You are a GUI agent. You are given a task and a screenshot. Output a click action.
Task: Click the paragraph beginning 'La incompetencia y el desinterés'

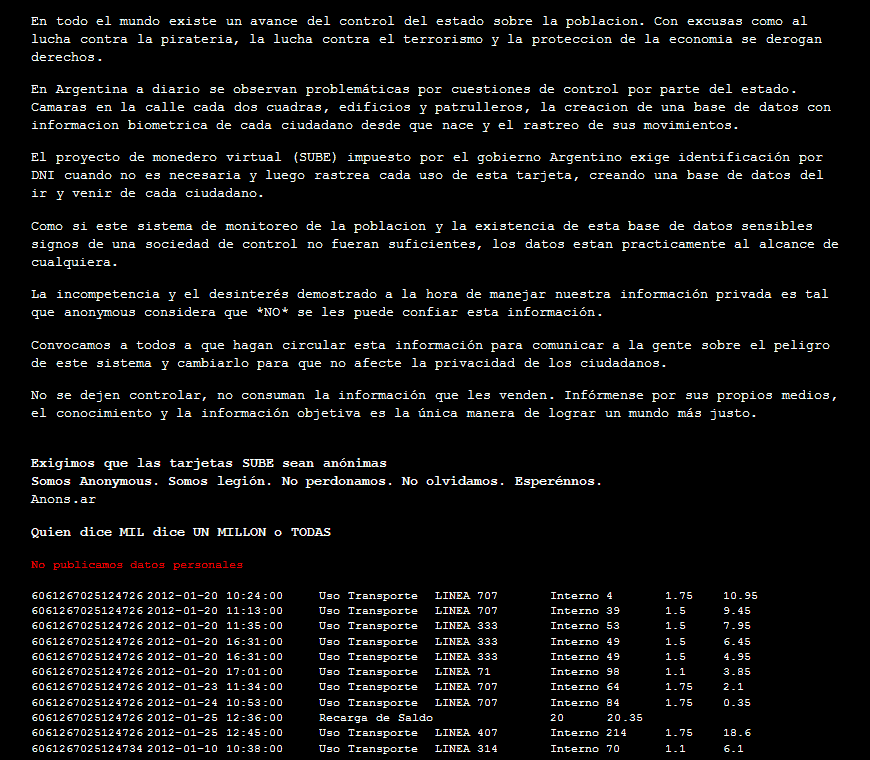429,303
